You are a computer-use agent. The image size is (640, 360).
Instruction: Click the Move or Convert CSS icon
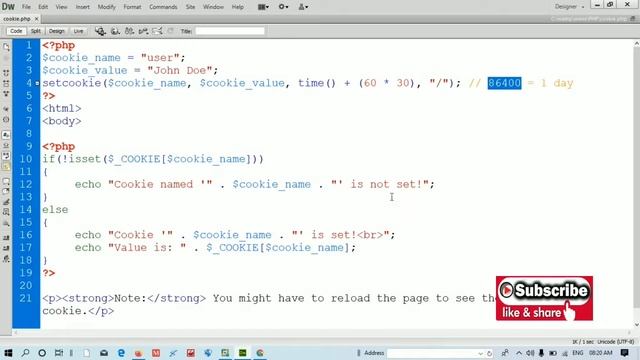(6, 223)
